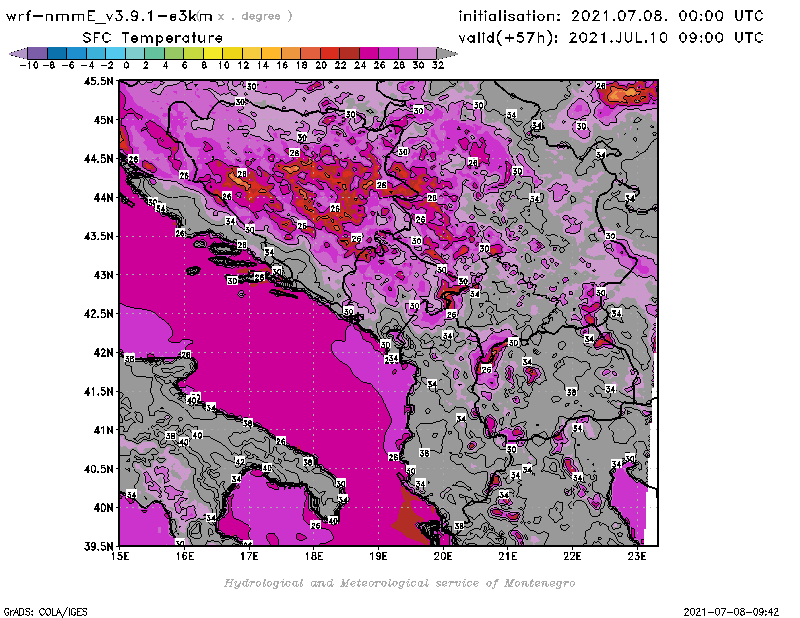Pick the green swatch between 2 and 4
This screenshot has width=800, height=618.
click(154, 53)
